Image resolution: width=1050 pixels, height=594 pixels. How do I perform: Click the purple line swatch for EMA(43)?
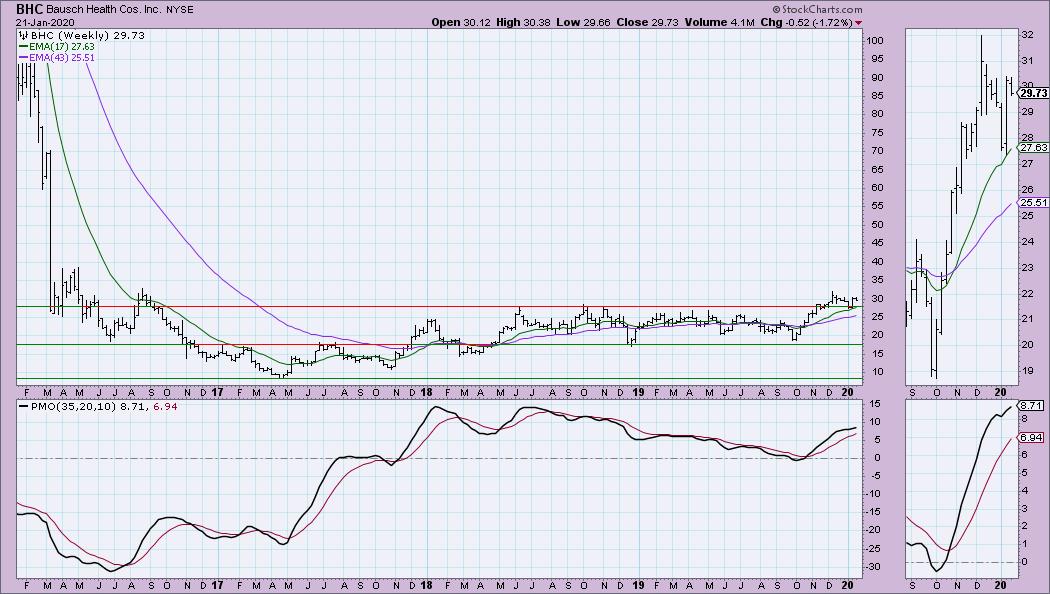point(23,58)
